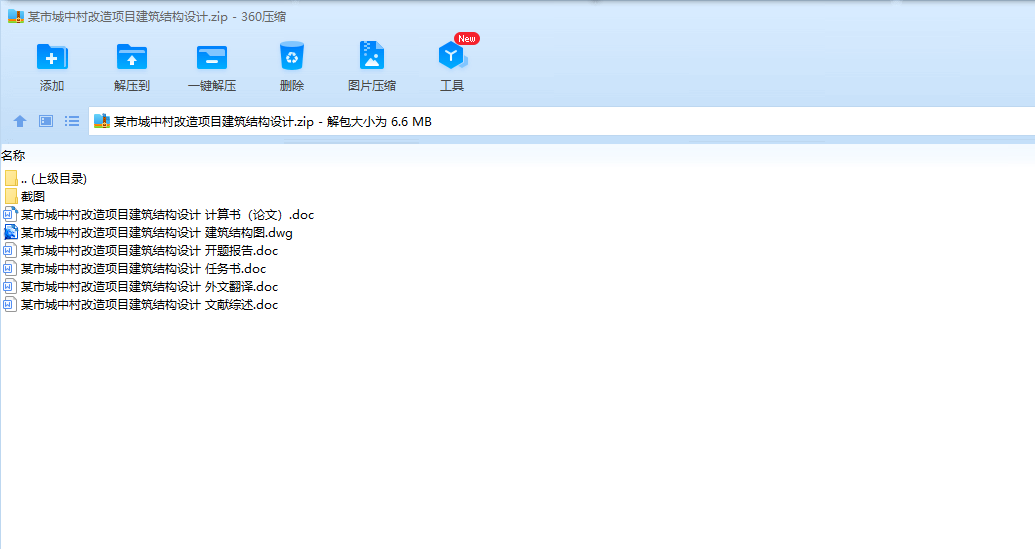Click the folder icon of 上级目录
The width and height of the screenshot is (1035, 549).
tap(11, 178)
